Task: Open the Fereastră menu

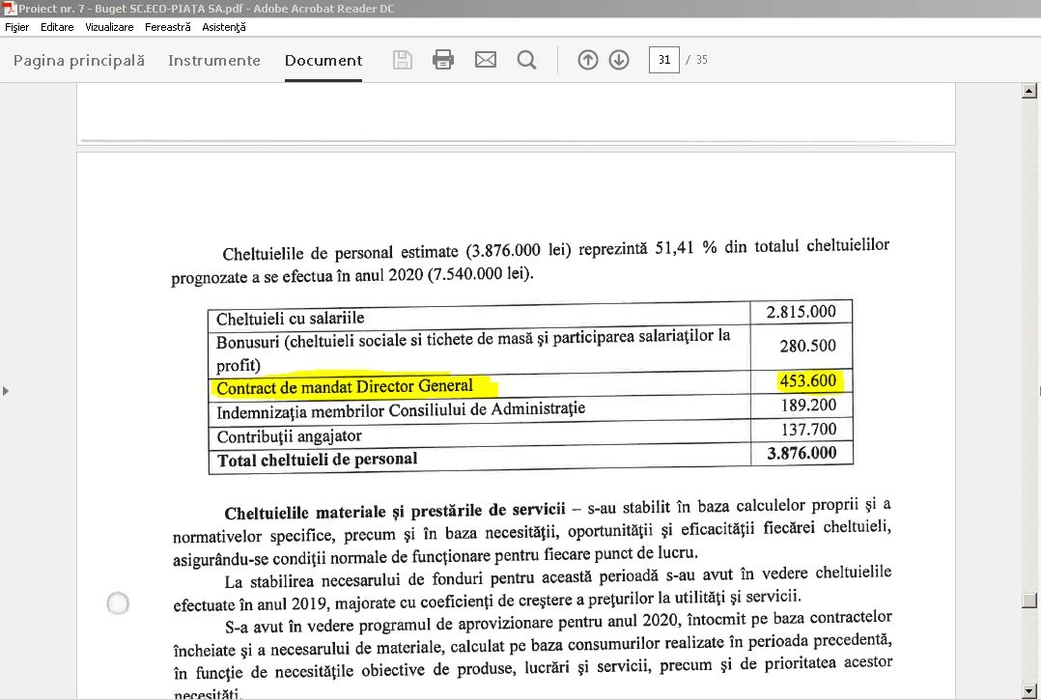Action: tap(167, 27)
